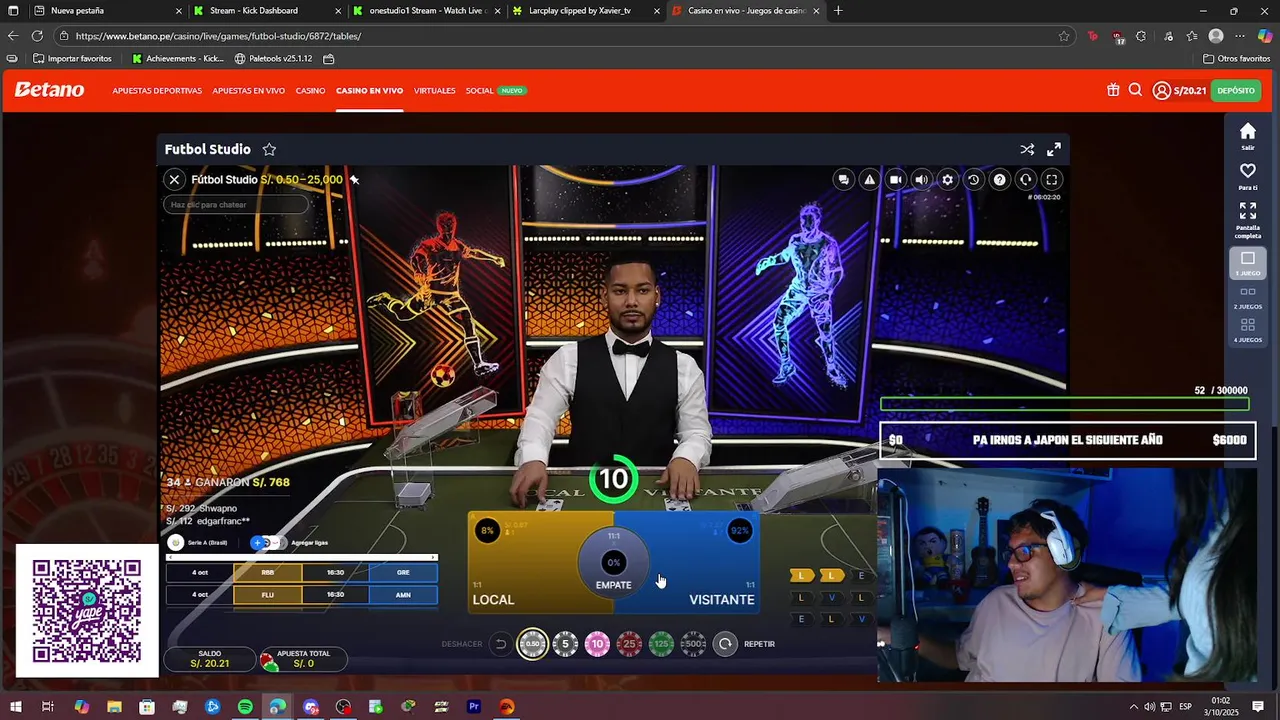Open the help question mark icon
1280x720 pixels.
[1000, 180]
